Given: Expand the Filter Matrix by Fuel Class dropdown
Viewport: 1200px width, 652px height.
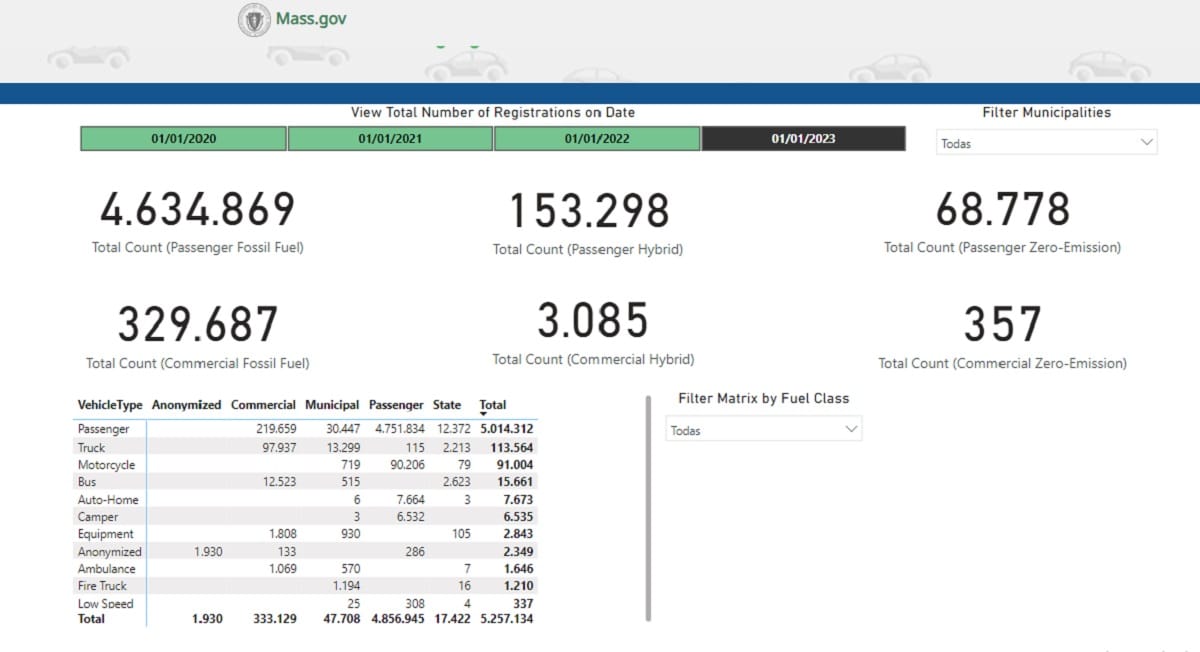Looking at the screenshot, I should pyautogui.click(x=764, y=430).
